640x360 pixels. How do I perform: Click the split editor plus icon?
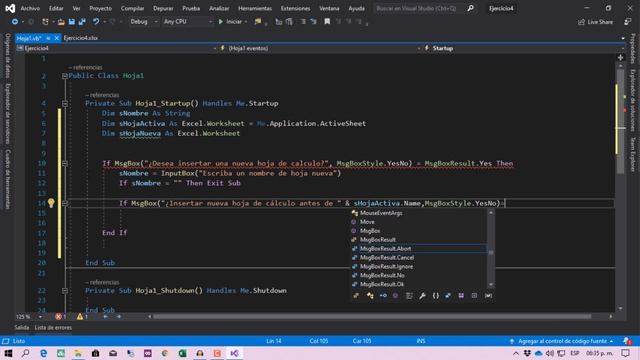coord(620,58)
